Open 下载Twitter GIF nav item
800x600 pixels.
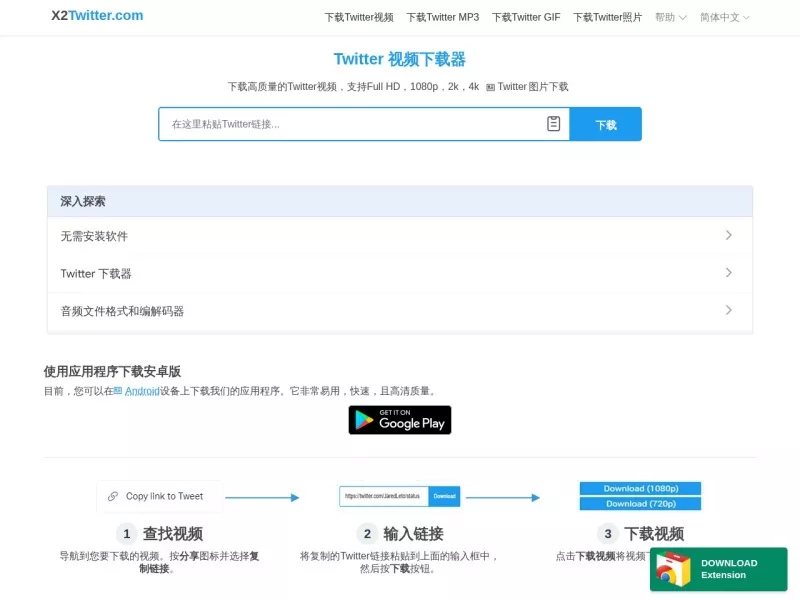[526, 17]
